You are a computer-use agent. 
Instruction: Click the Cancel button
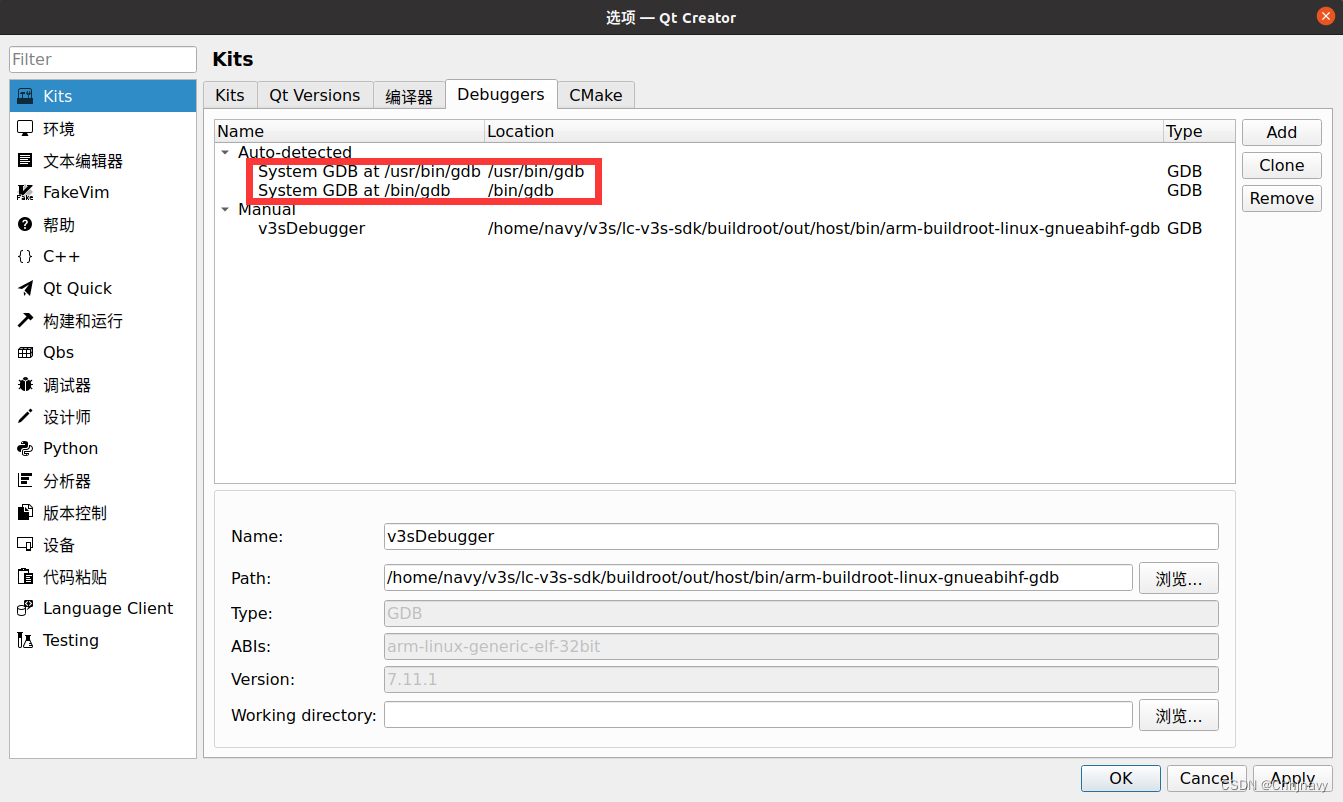pos(1207,778)
